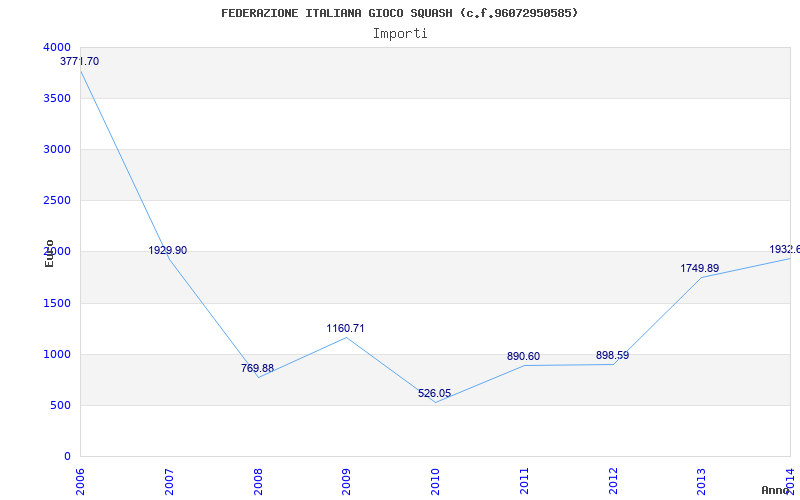Select the 1932.6 data label at 2014
Image resolution: width=800 pixels, height=500 pixels.
[785, 249]
